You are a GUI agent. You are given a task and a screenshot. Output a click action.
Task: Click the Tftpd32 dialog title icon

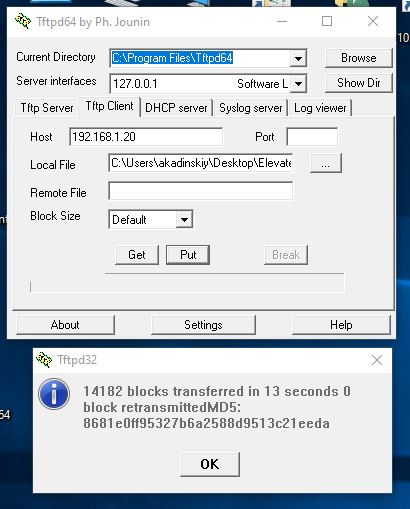[44, 360]
